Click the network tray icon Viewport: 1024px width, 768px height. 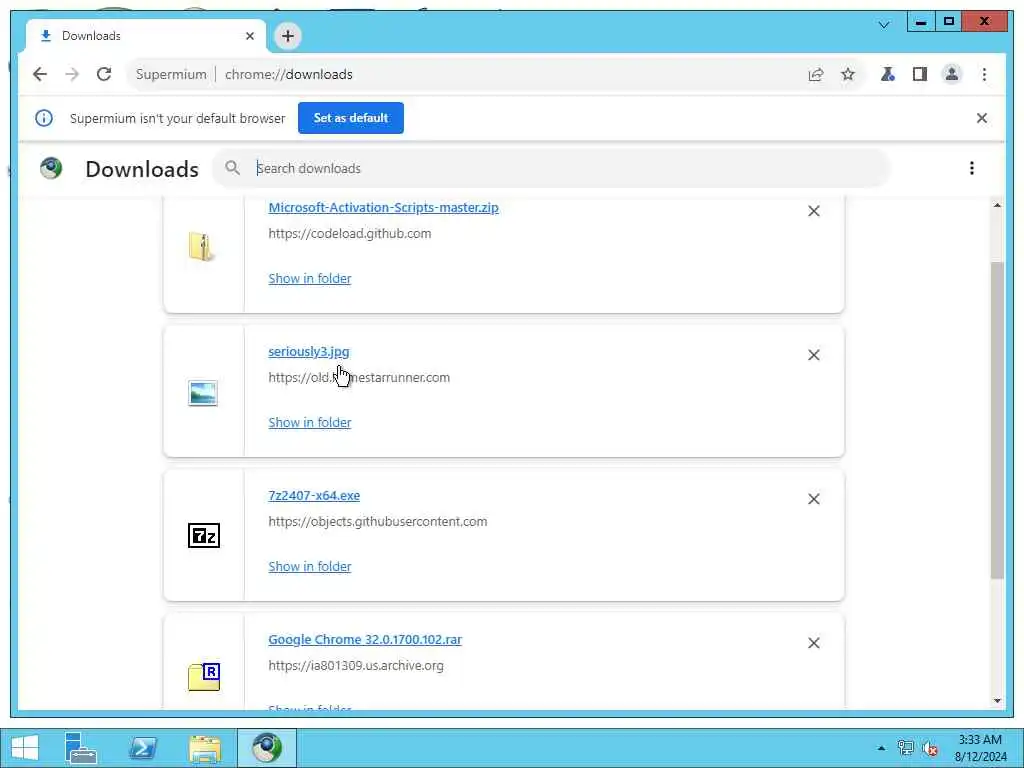905,748
